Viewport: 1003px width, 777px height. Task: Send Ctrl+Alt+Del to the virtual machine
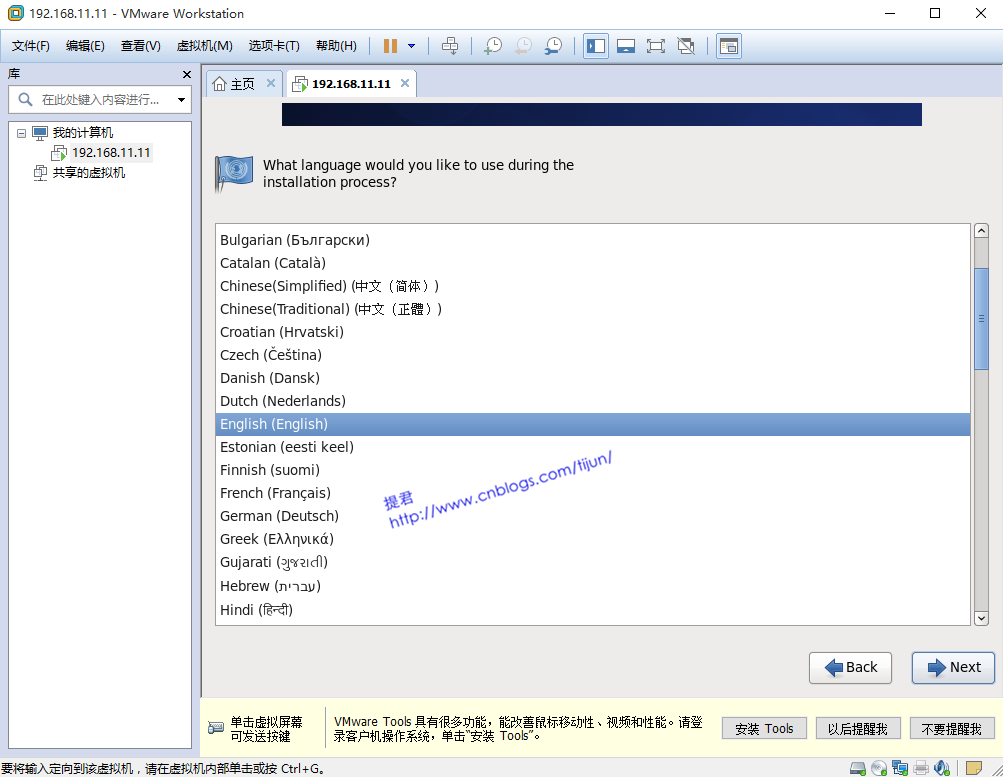[x=450, y=46]
